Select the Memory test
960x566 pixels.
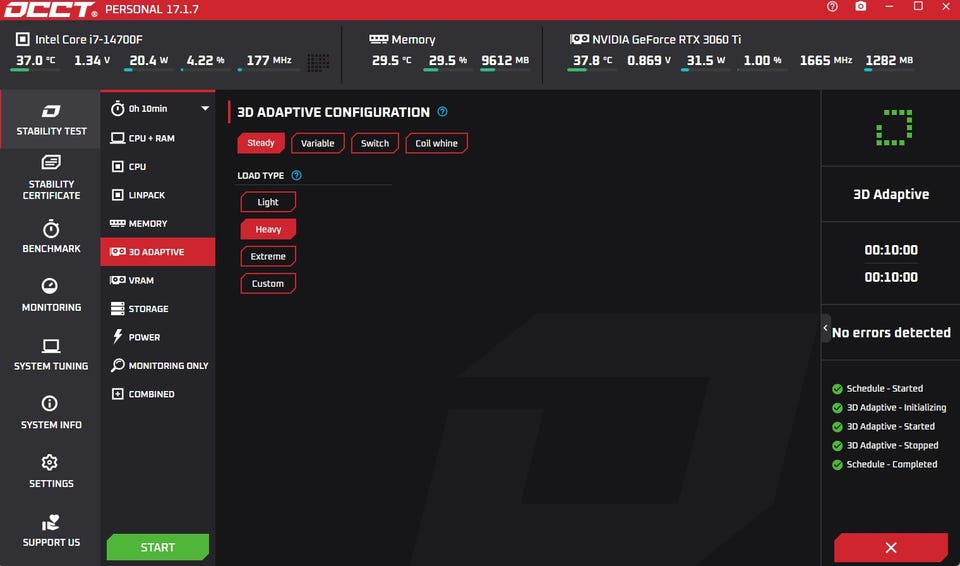158,224
